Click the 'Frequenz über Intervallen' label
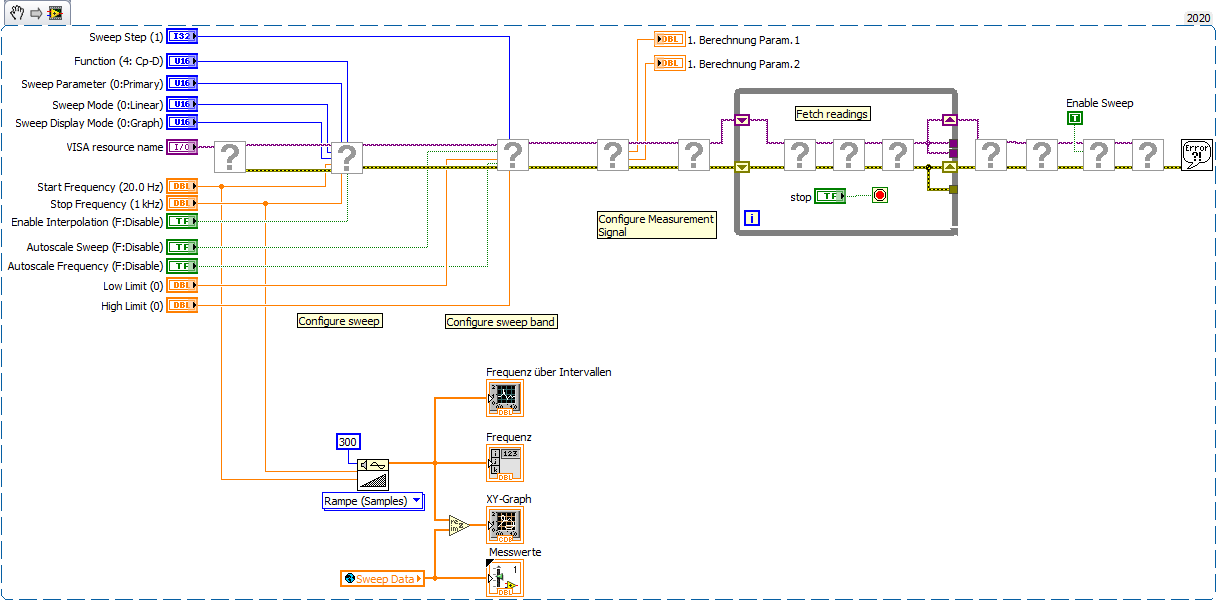This screenshot has width=1217, height=601. tap(549, 372)
